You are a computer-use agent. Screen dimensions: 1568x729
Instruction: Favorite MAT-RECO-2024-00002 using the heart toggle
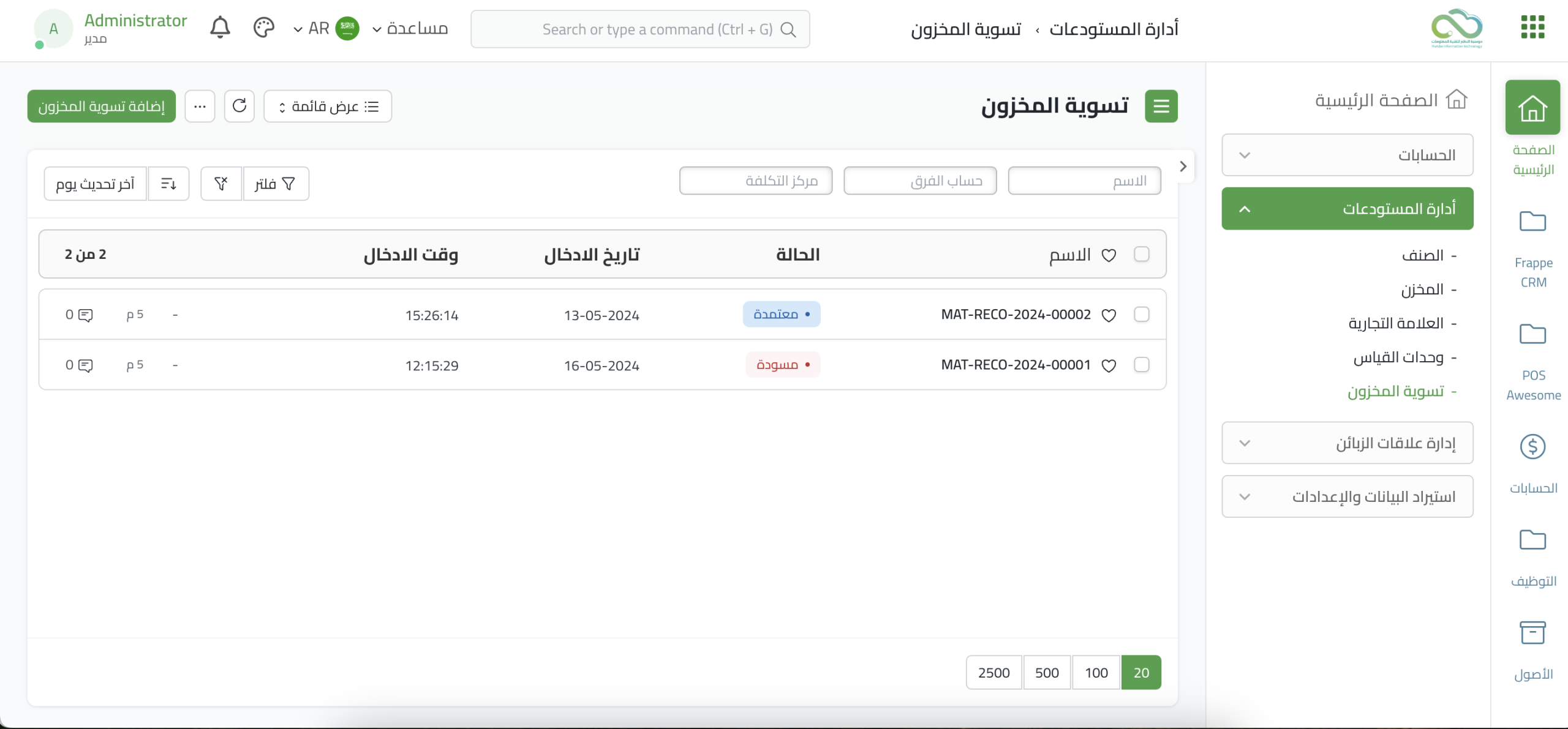[x=1109, y=315]
